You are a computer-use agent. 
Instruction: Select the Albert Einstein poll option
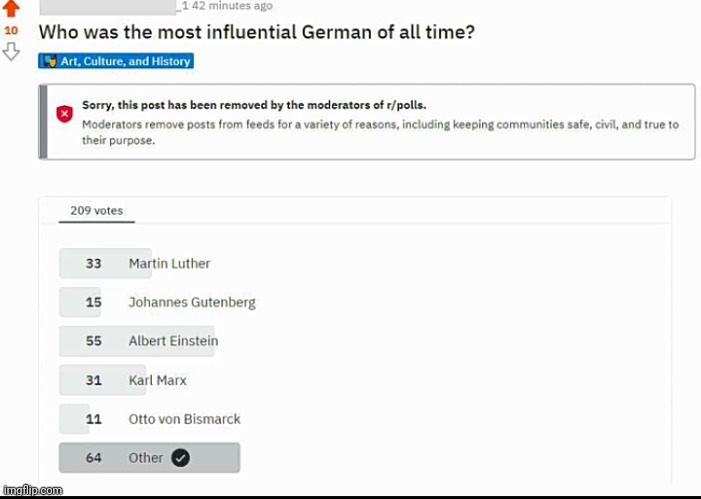pyautogui.click(x=173, y=341)
